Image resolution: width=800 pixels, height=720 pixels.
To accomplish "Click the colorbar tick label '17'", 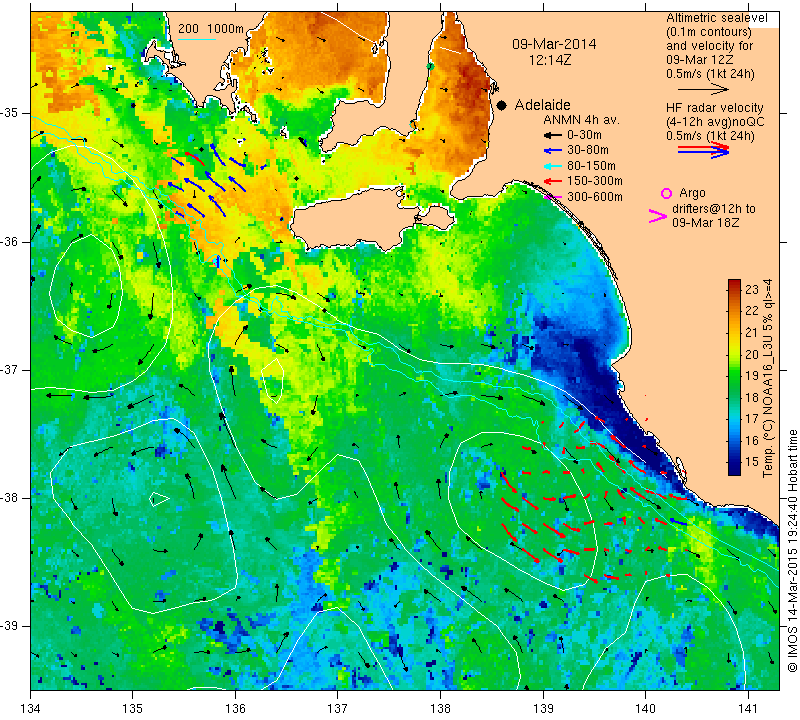I will coord(752,418).
